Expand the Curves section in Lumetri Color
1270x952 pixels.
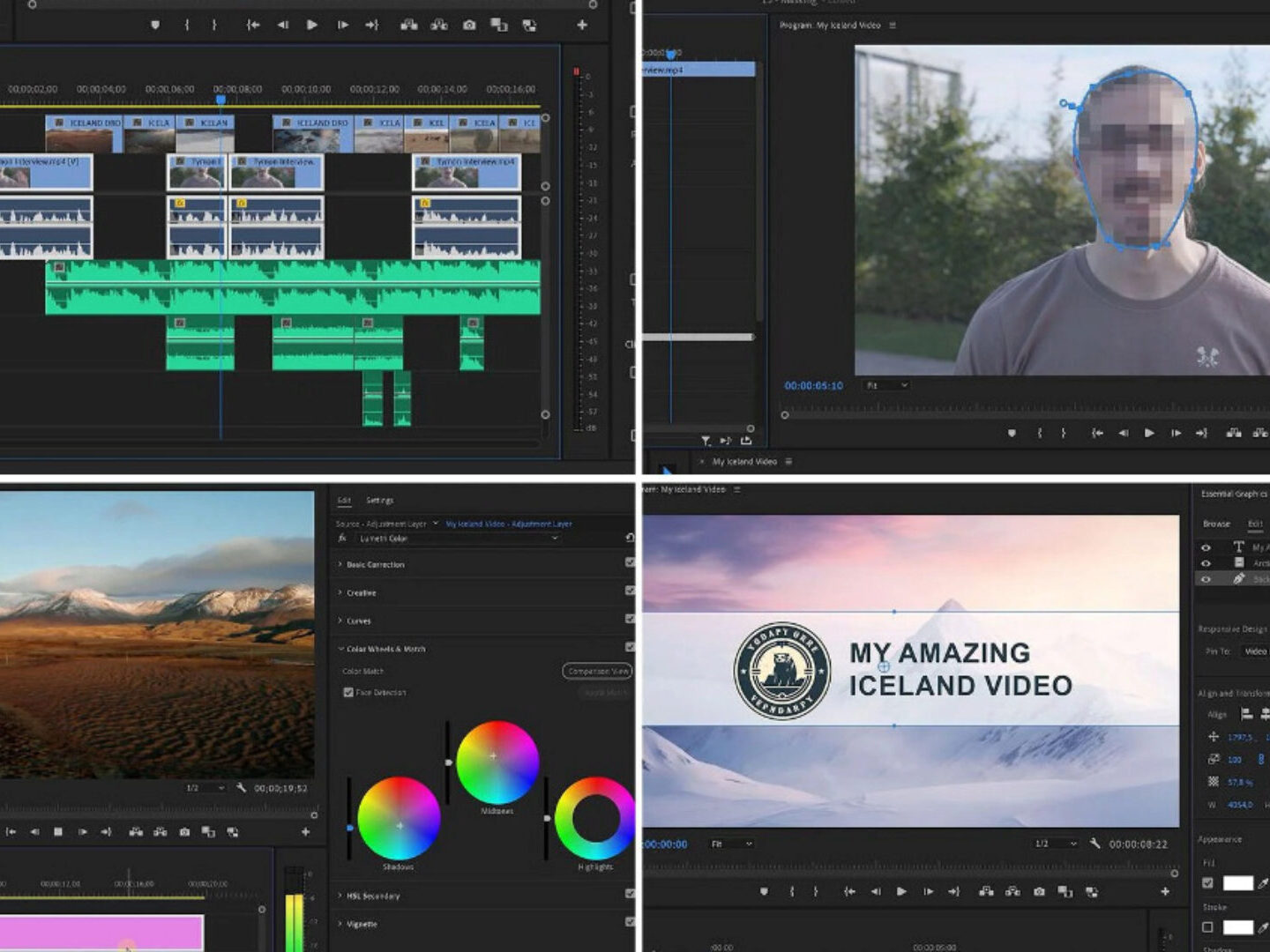[x=358, y=621]
